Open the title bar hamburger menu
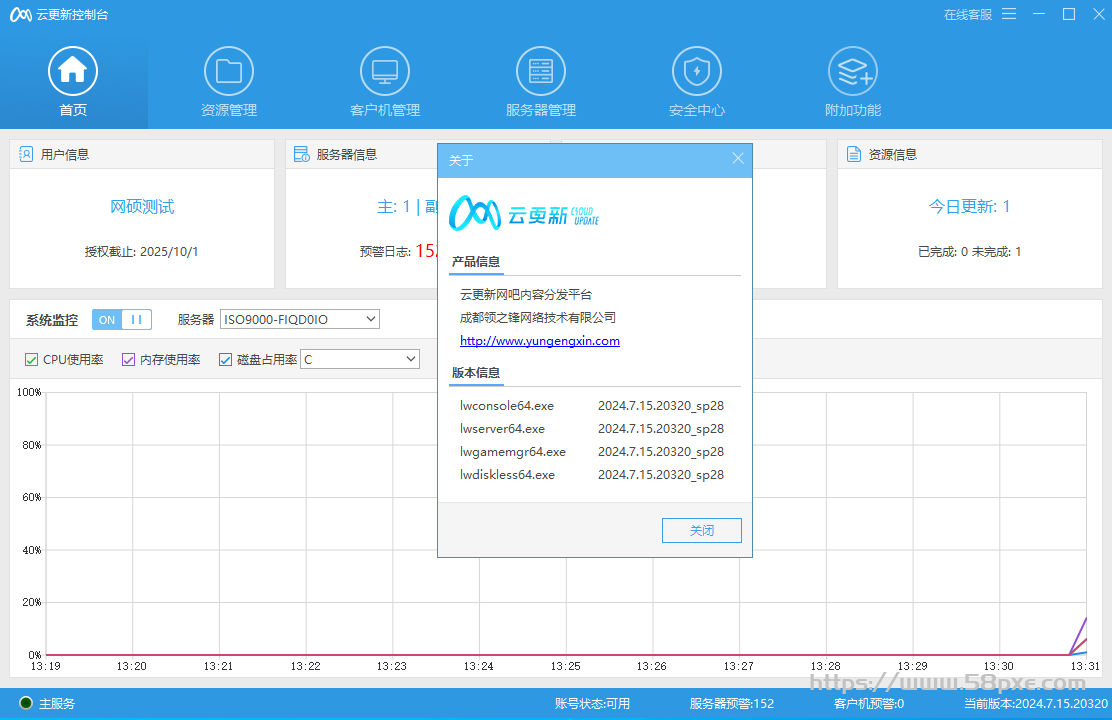Image resolution: width=1112 pixels, height=720 pixels. (x=1008, y=14)
